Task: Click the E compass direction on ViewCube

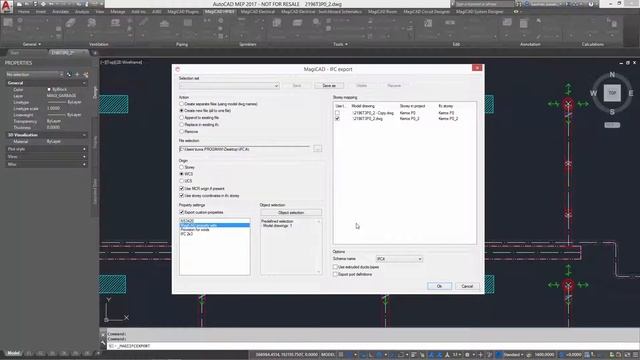Action: pos(631,93)
